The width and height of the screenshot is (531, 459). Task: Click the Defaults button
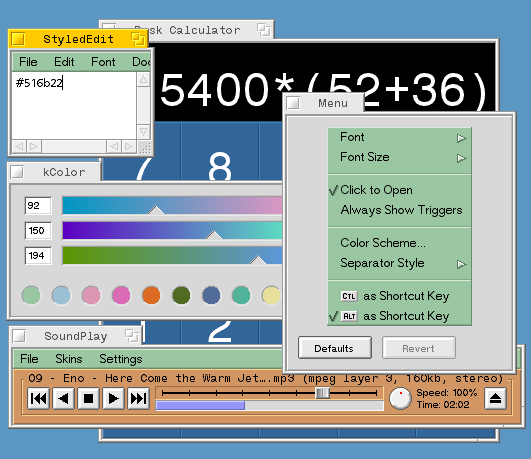point(335,348)
